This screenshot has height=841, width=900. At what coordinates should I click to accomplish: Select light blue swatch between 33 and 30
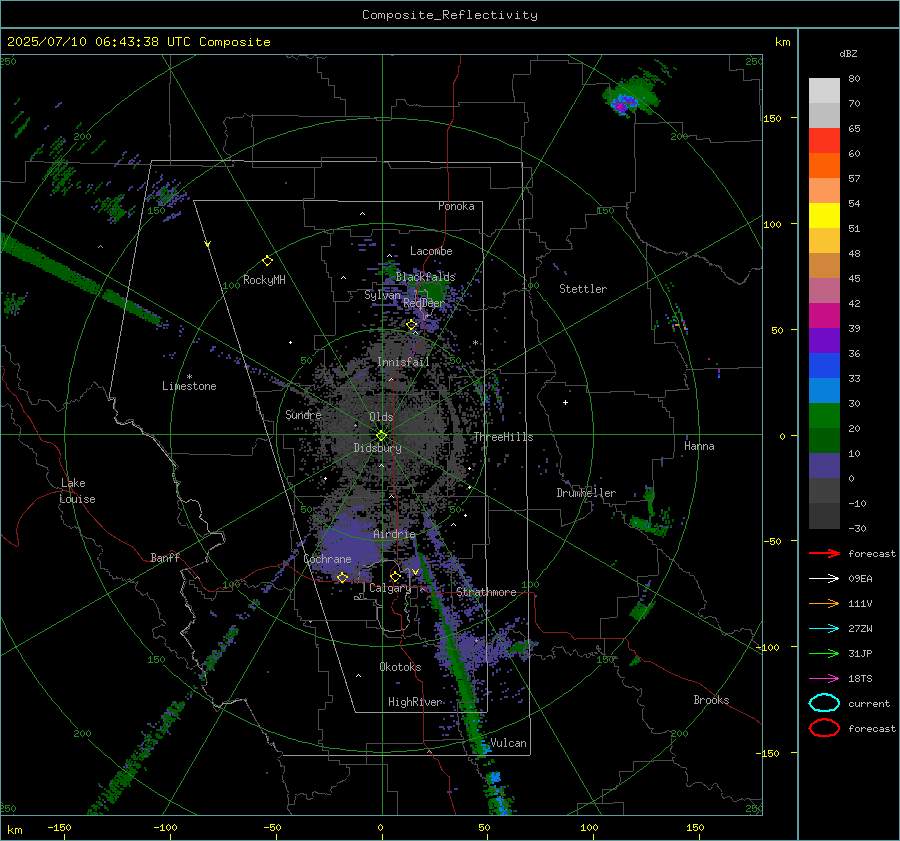coord(824,391)
